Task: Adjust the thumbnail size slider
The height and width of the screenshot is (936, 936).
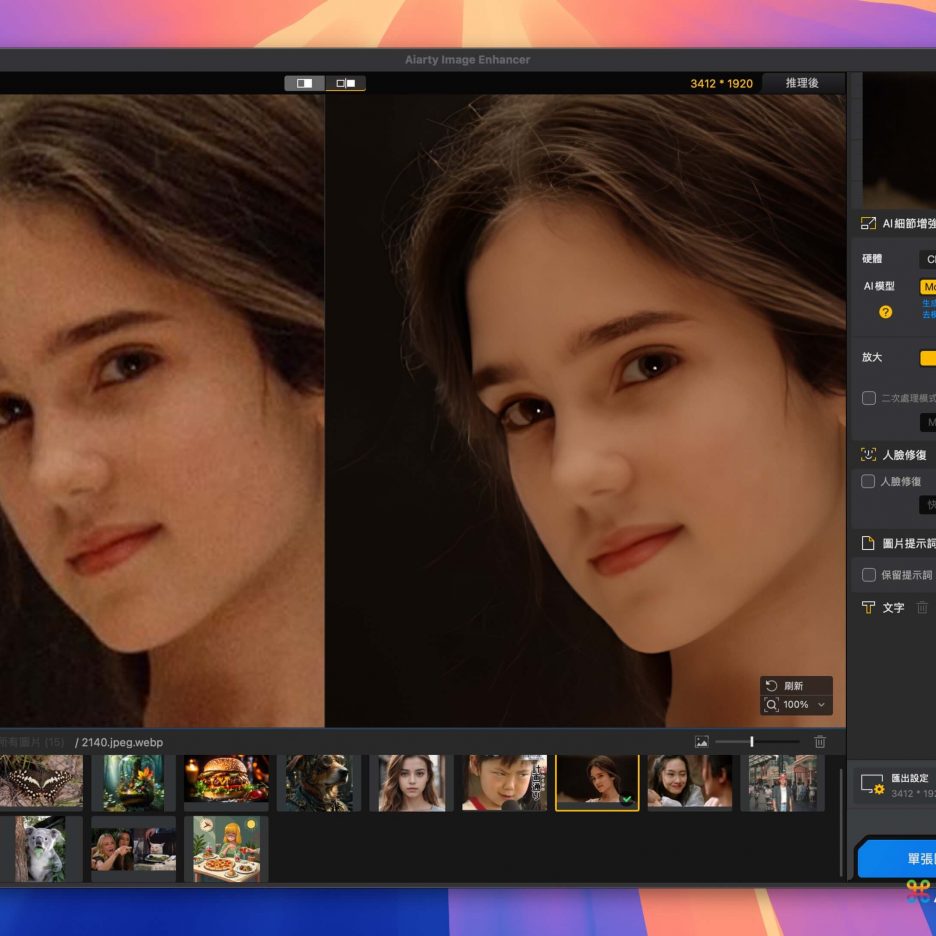Action: 751,742
